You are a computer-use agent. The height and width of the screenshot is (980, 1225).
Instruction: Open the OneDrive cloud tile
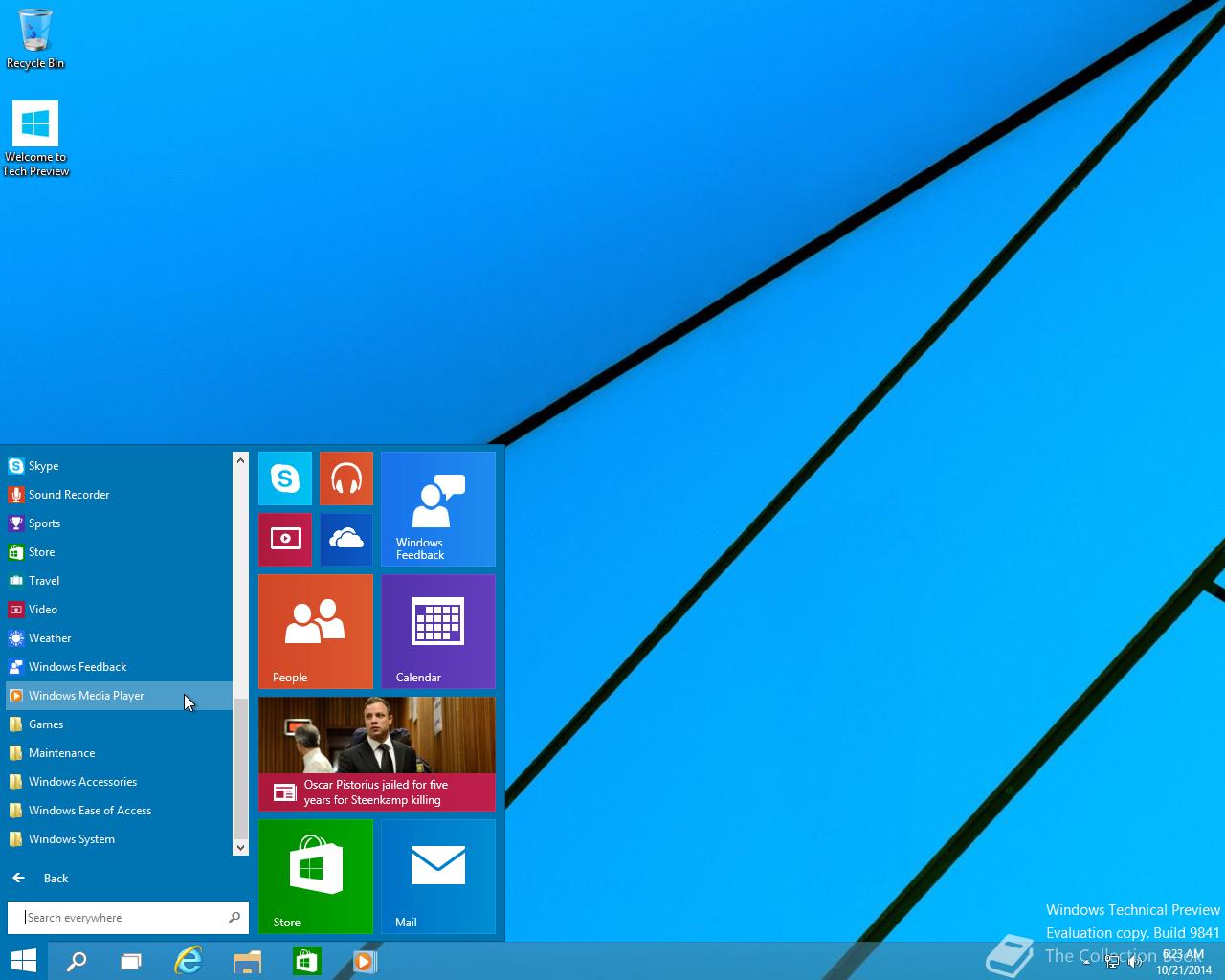[x=345, y=539]
